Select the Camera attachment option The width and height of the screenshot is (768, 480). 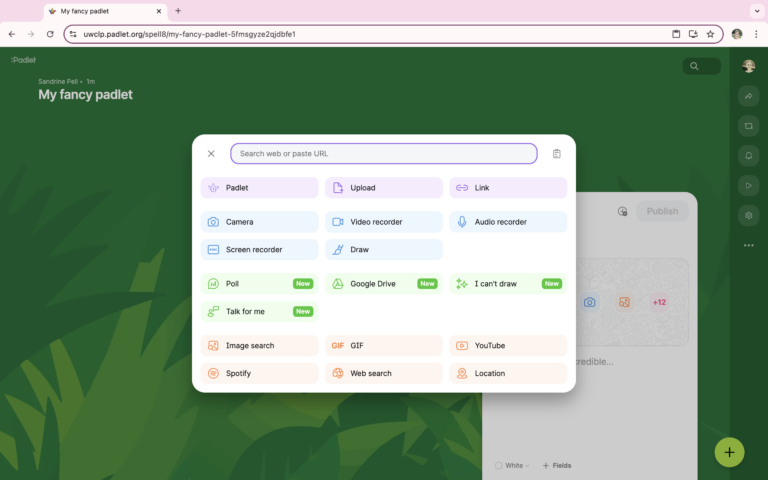[259, 222]
